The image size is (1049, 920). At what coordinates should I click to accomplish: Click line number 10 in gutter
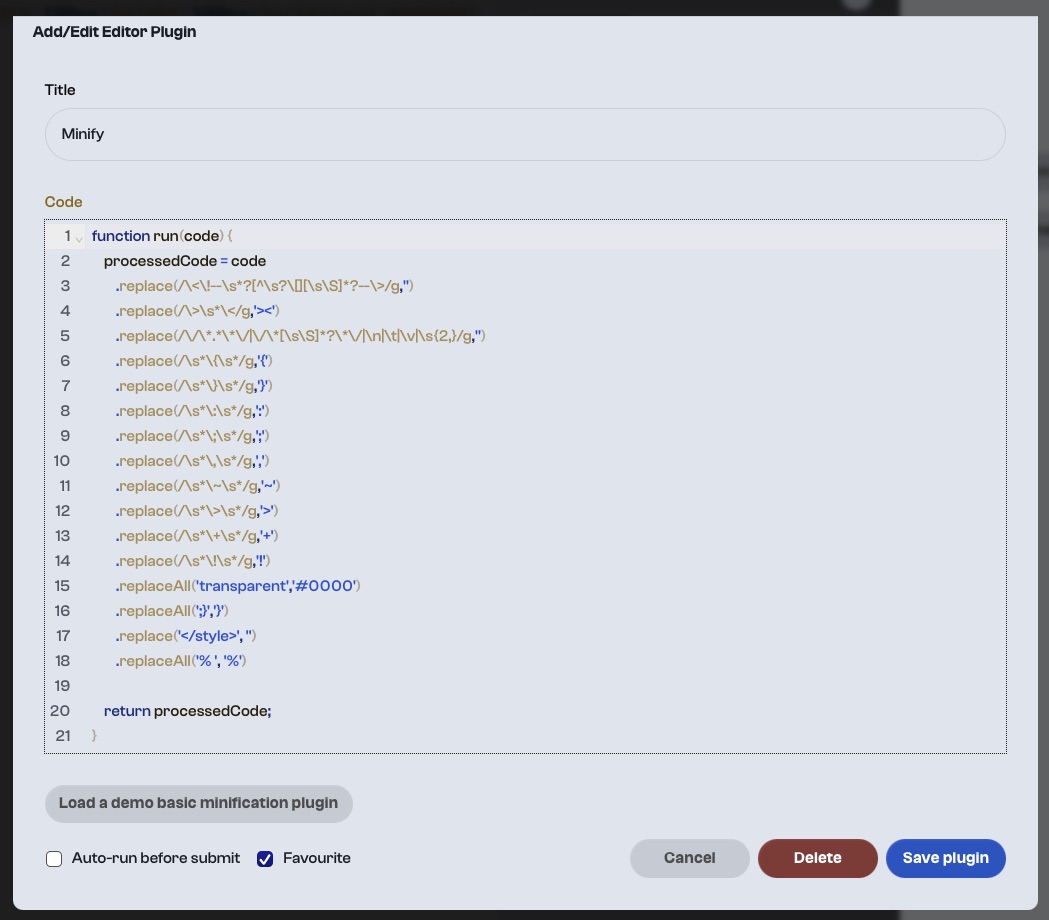click(62, 461)
